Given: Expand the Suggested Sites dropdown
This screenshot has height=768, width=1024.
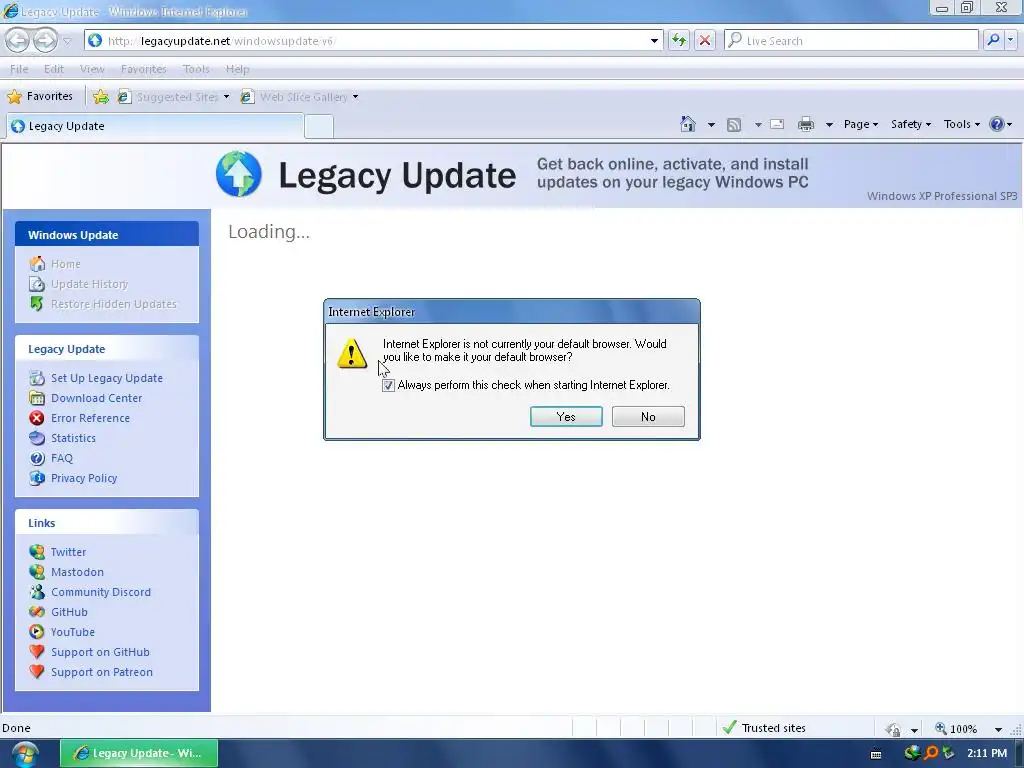Looking at the screenshot, I should [227, 97].
